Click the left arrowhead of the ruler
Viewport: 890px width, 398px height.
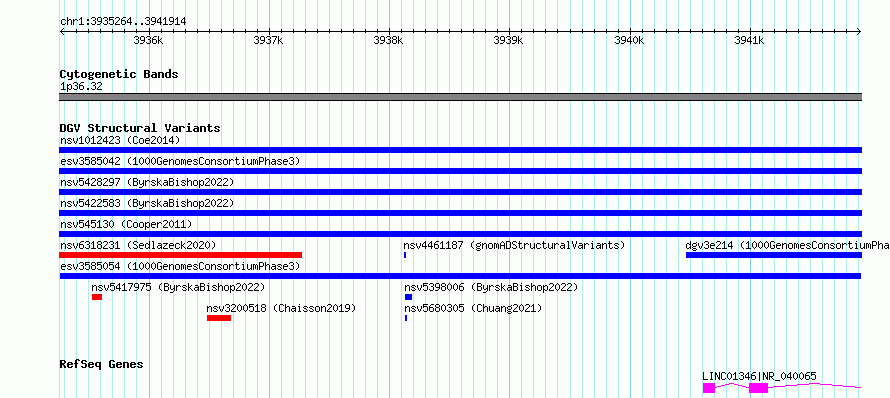click(x=62, y=31)
